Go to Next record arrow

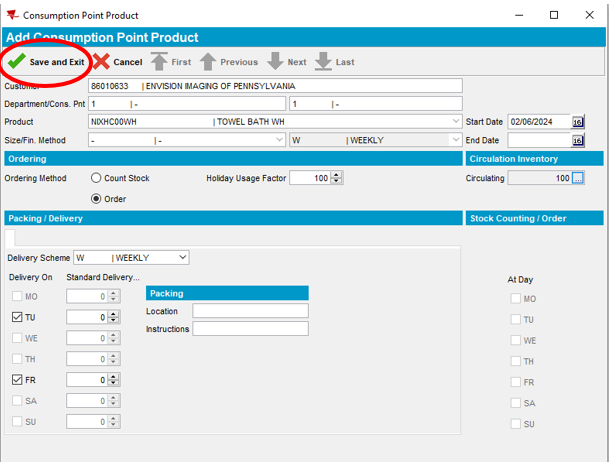275,62
